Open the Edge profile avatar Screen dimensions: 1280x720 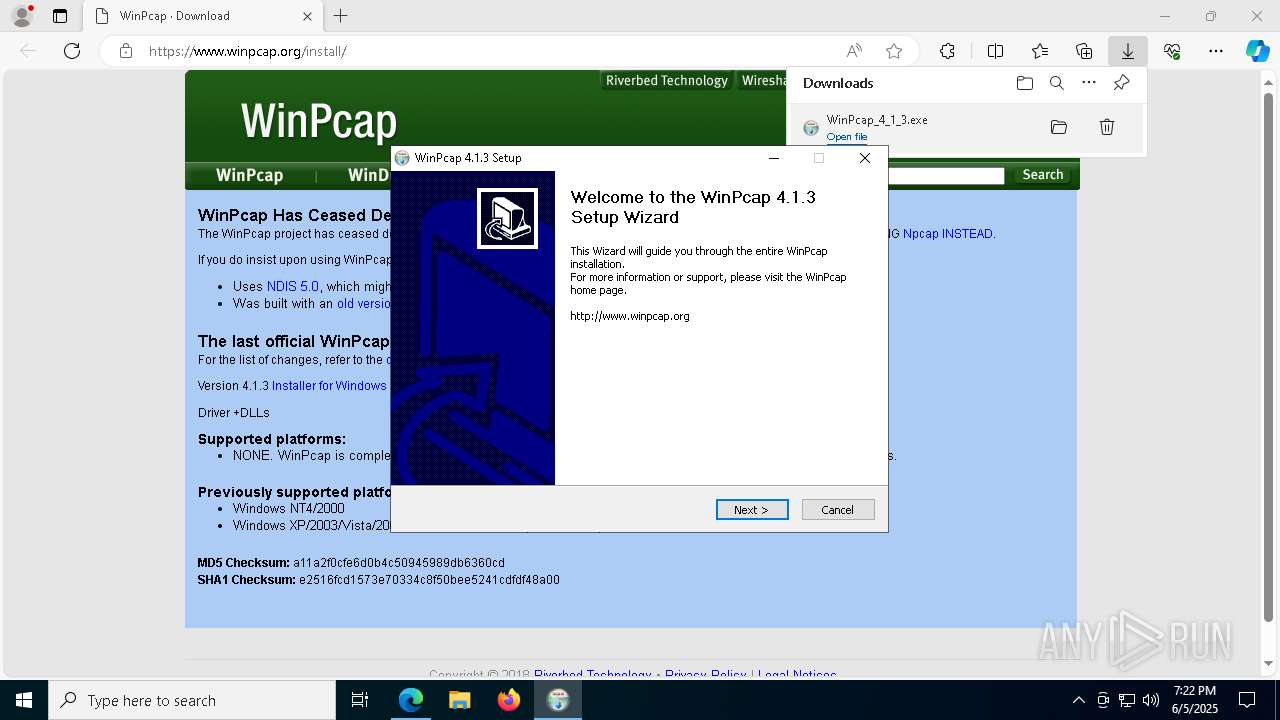[22, 16]
